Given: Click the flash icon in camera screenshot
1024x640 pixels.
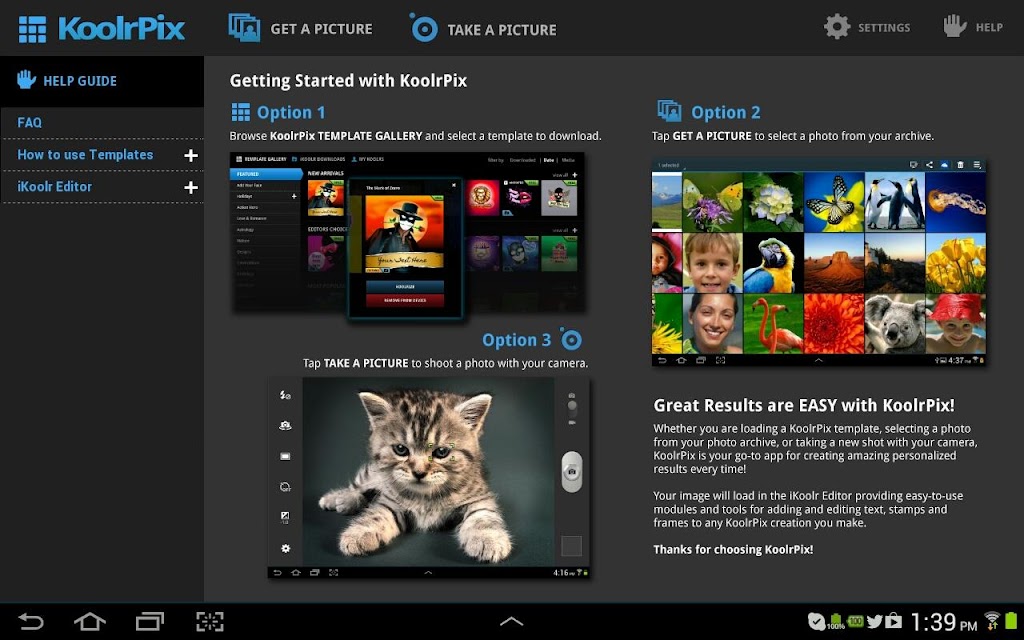Looking at the screenshot, I should pyautogui.click(x=285, y=394).
